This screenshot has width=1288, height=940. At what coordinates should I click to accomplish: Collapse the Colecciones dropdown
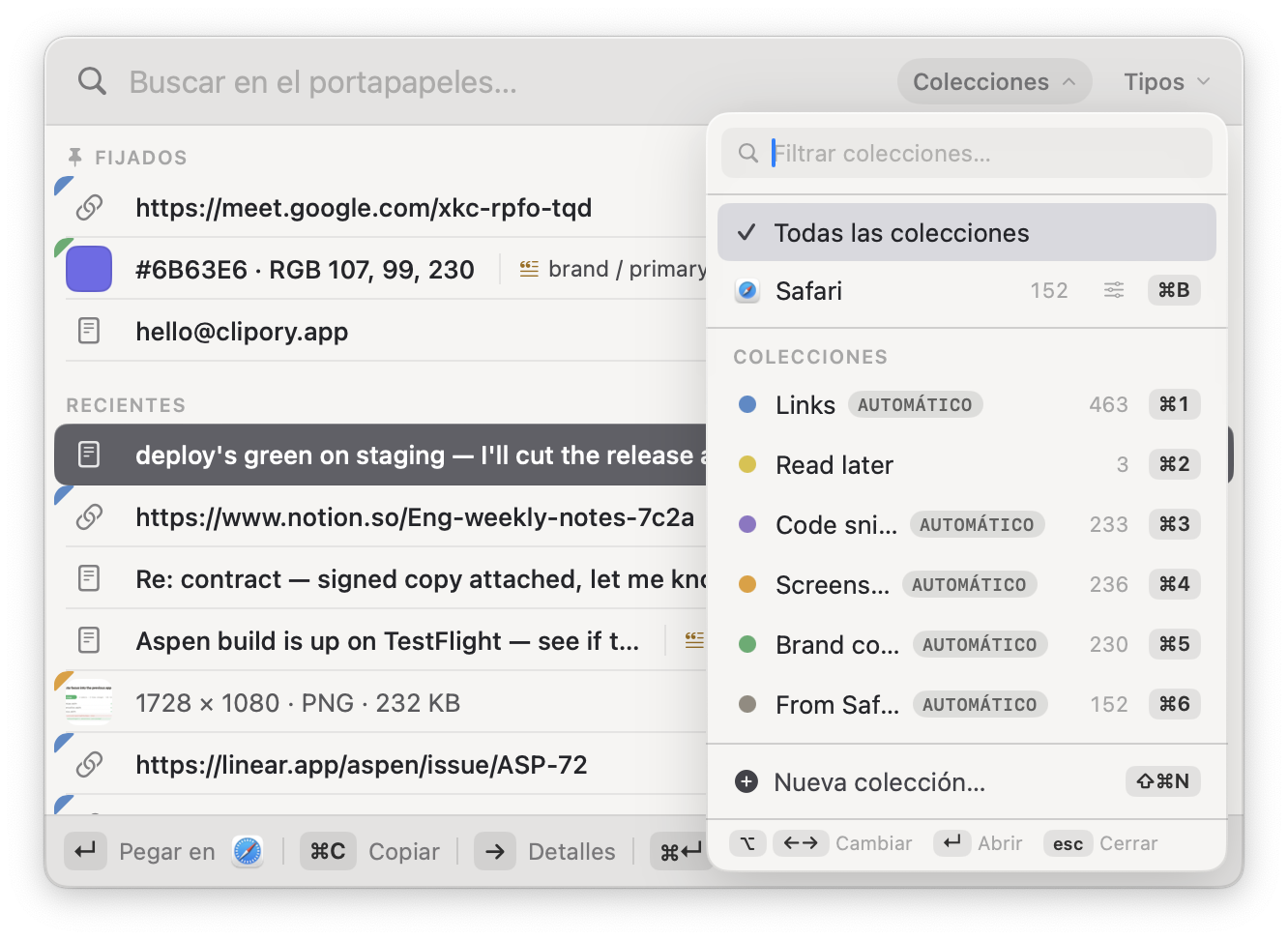(994, 82)
